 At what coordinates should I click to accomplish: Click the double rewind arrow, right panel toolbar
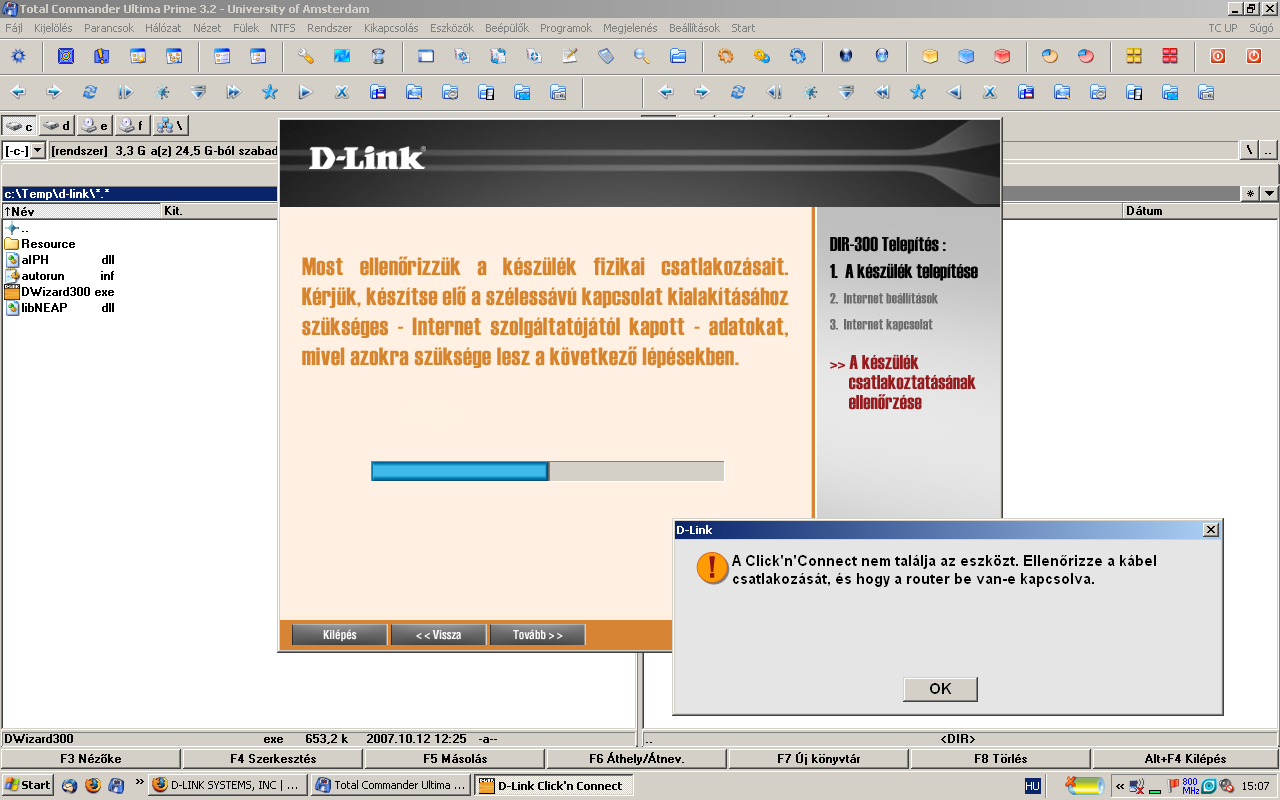(x=882, y=92)
